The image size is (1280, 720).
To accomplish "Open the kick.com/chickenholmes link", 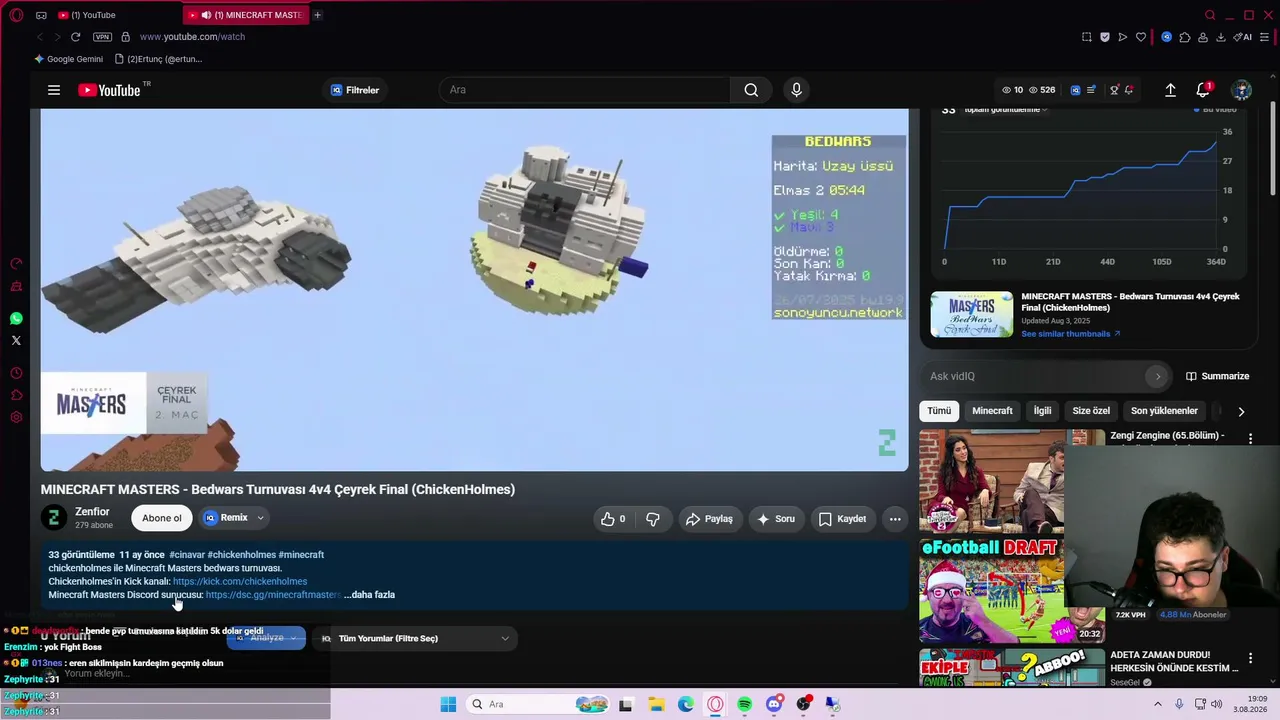I will point(240,581).
